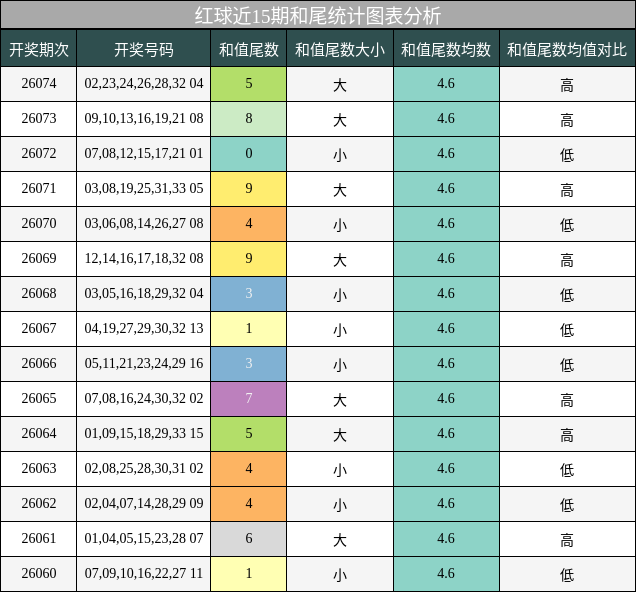The image size is (636, 592).
Task: Click gray tail cell 6 for 26061
Action: (x=249, y=539)
